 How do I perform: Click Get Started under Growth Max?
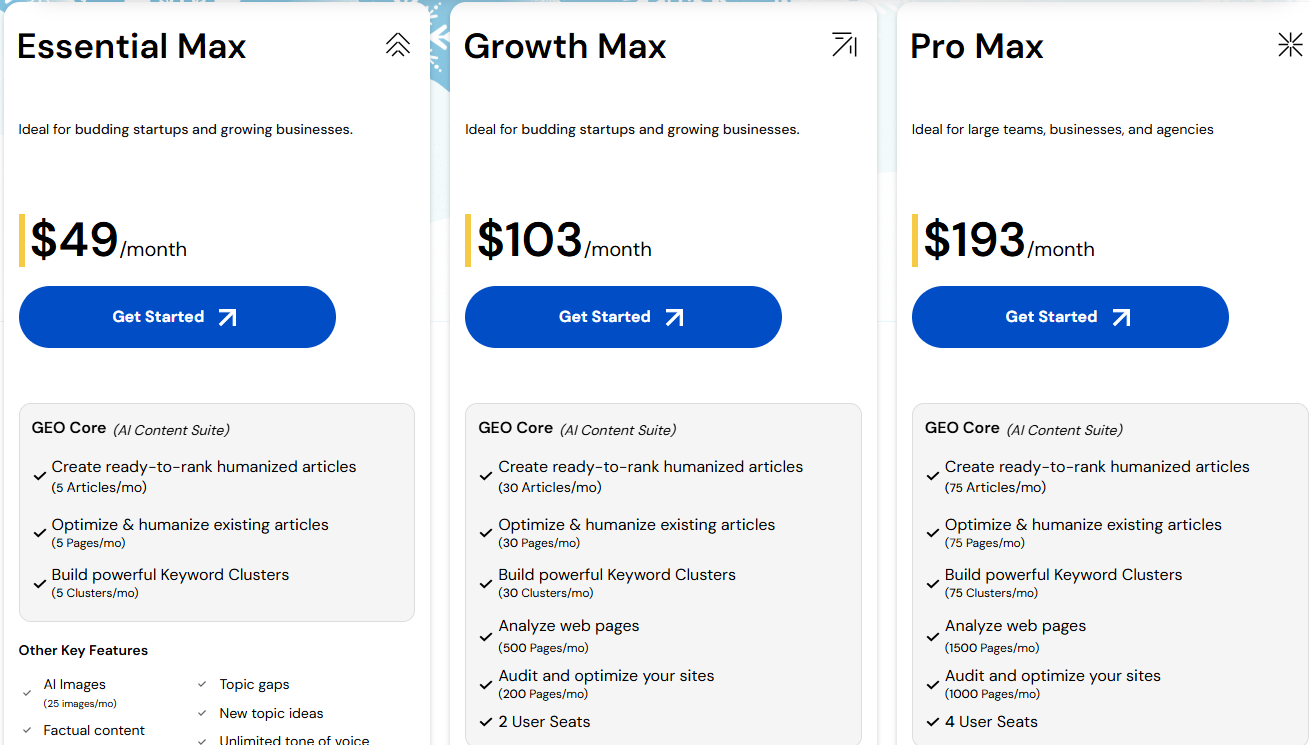point(623,317)
